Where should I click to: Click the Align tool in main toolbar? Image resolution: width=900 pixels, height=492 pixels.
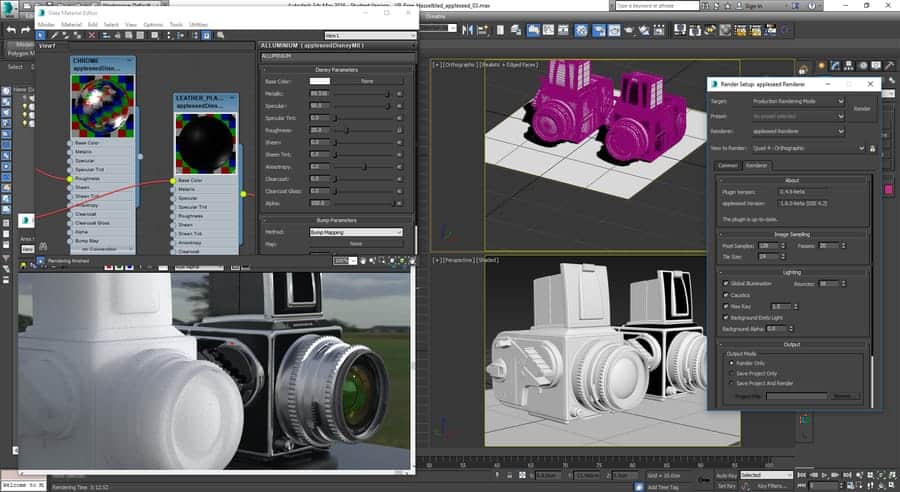click(x=482, y=29)
